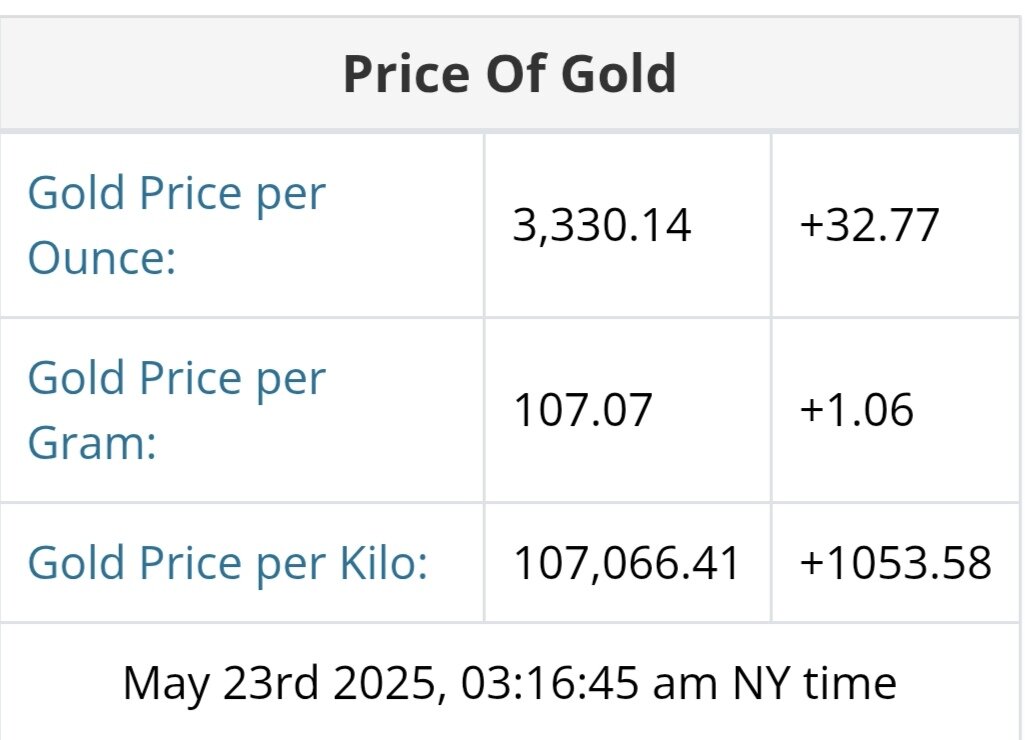This screenshot has height=740, width=1025.
Task: Select the 107,066.41 kilo price value
Action: 627,563
